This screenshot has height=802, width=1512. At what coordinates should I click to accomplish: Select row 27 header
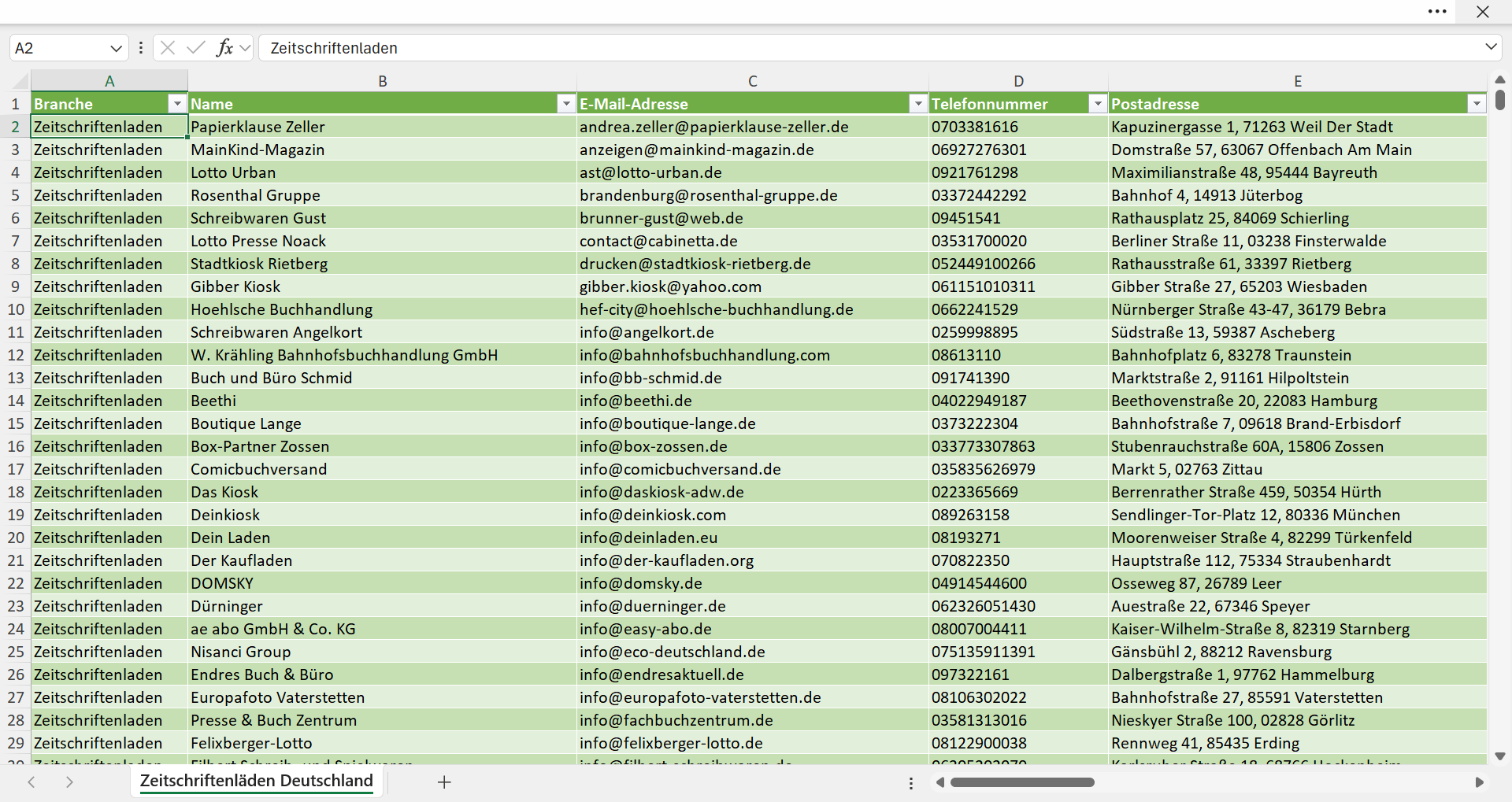pos(15,697)
